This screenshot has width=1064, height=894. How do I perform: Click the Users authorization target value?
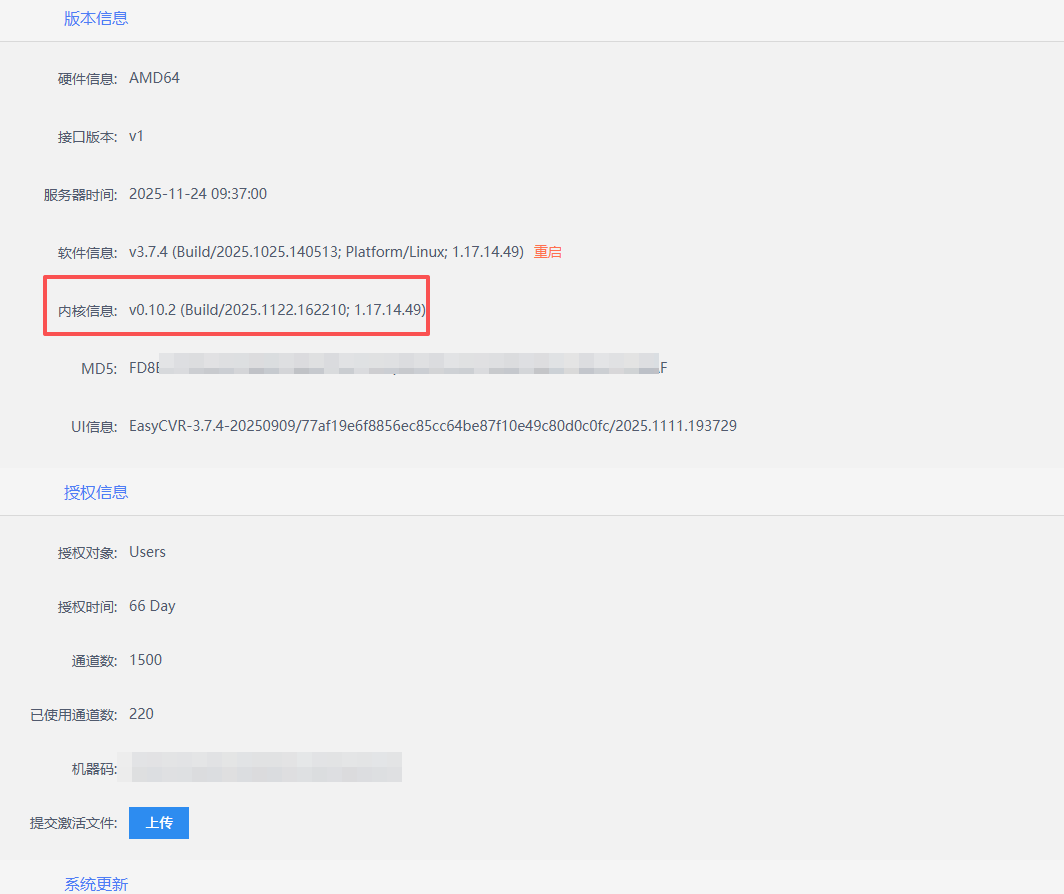point(147,552)
